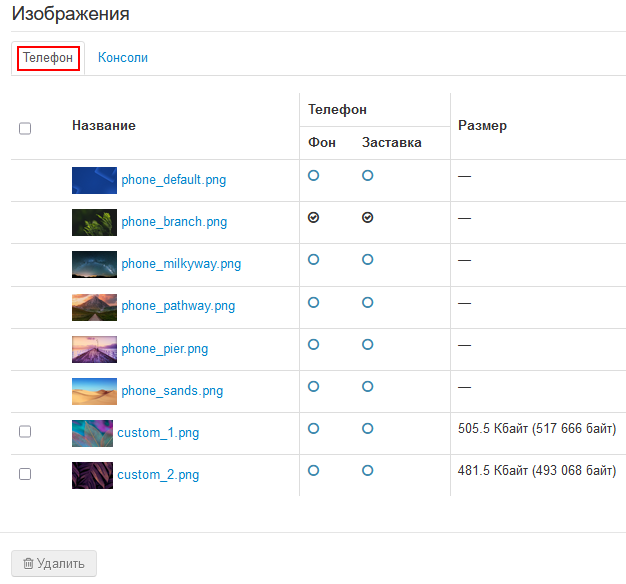Click the Удалить delete button

54,564
